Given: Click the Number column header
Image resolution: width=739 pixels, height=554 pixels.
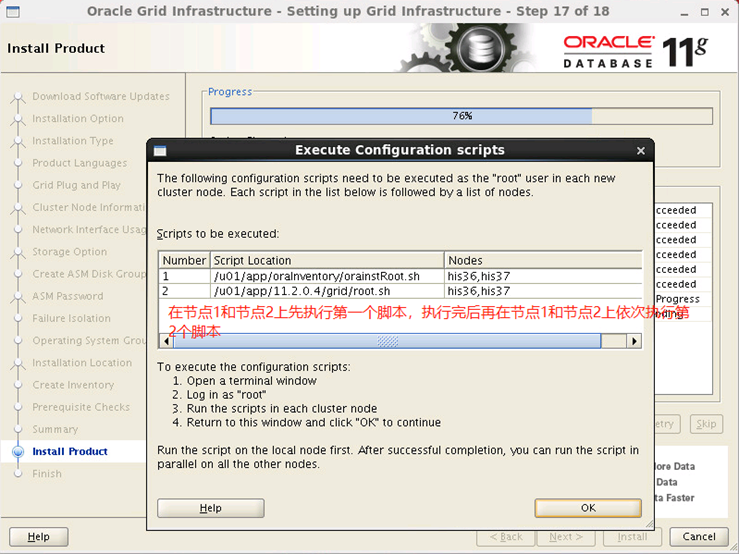Looking at the screenshot, I should pos(184,261).
